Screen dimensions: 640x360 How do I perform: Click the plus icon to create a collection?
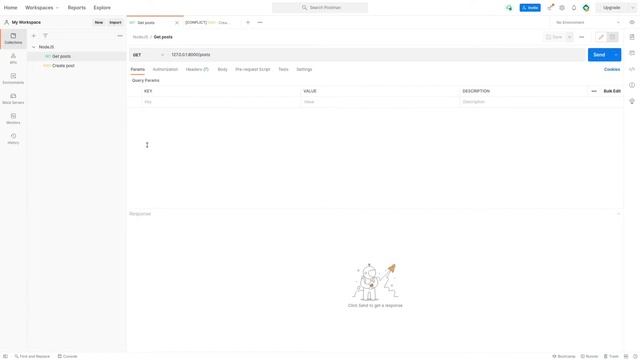[34, 36]
